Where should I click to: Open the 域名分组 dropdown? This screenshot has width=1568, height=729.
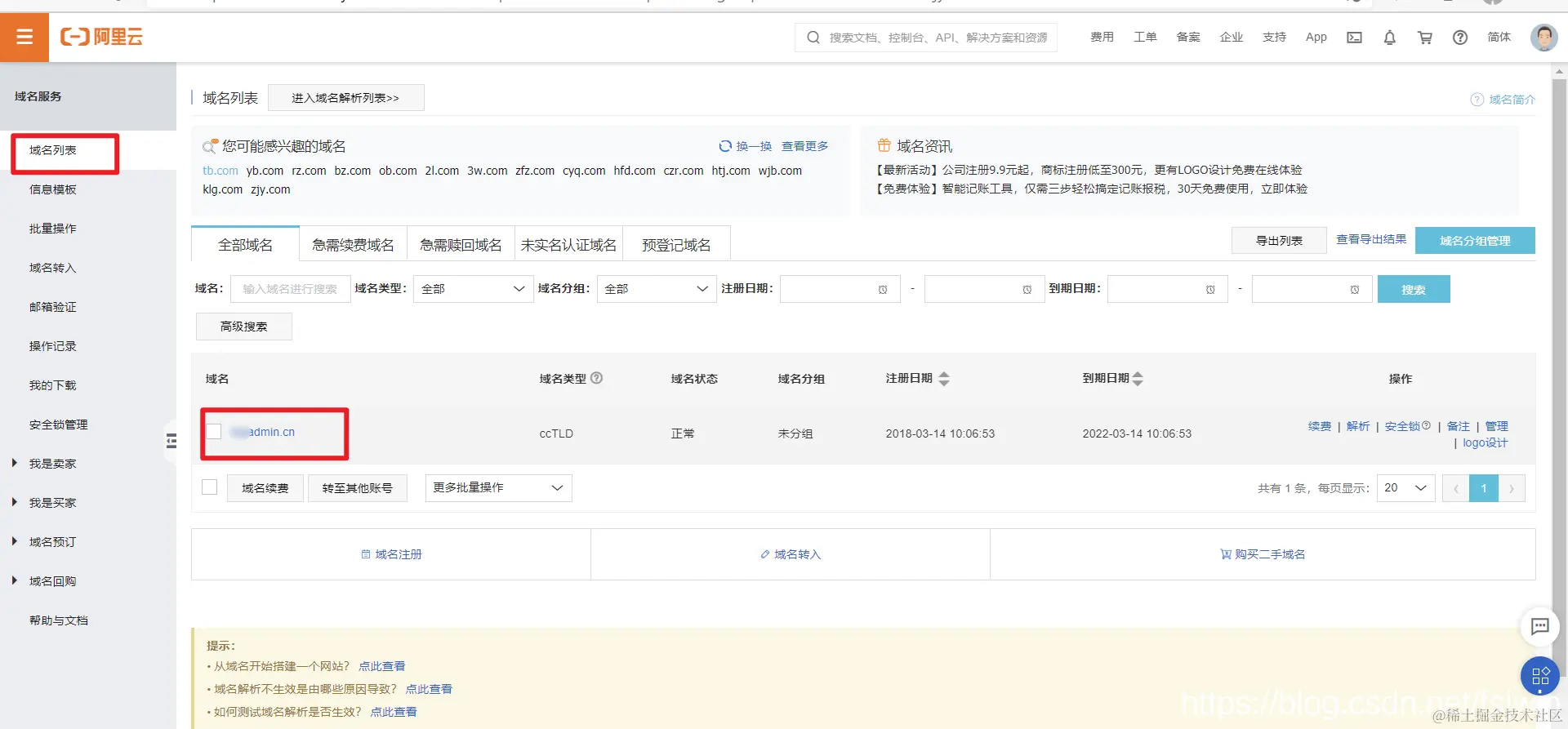(657, 289)
